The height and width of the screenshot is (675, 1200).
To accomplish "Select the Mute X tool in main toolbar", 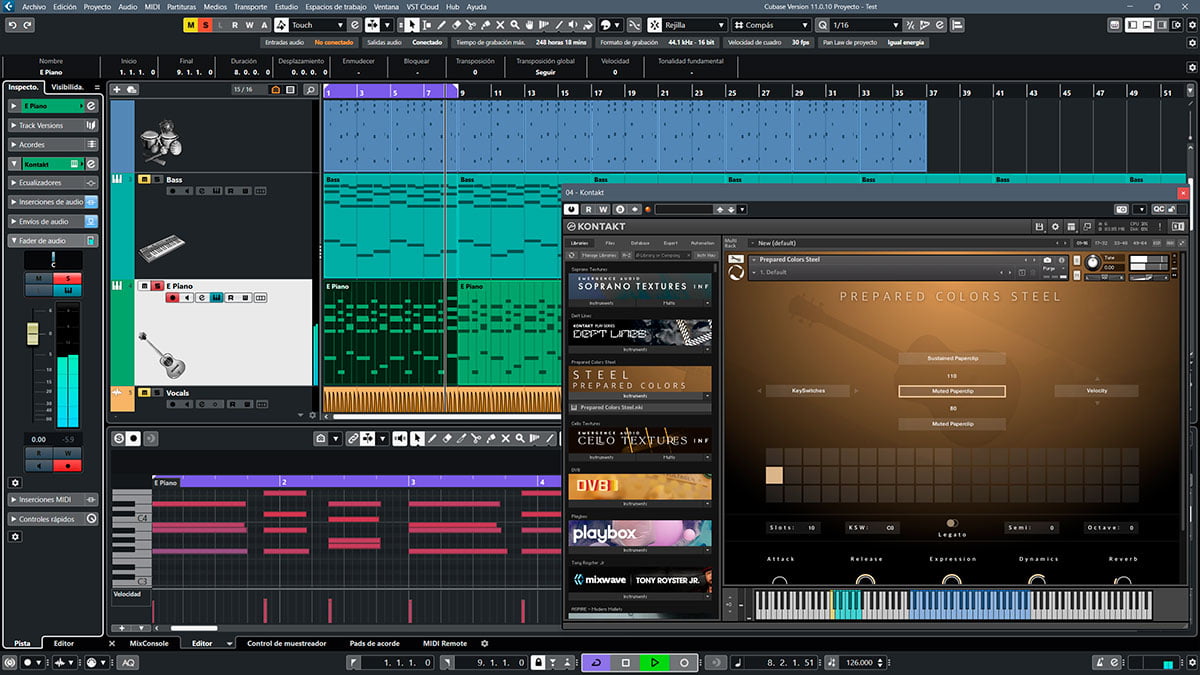I will (x=498, y=24).
